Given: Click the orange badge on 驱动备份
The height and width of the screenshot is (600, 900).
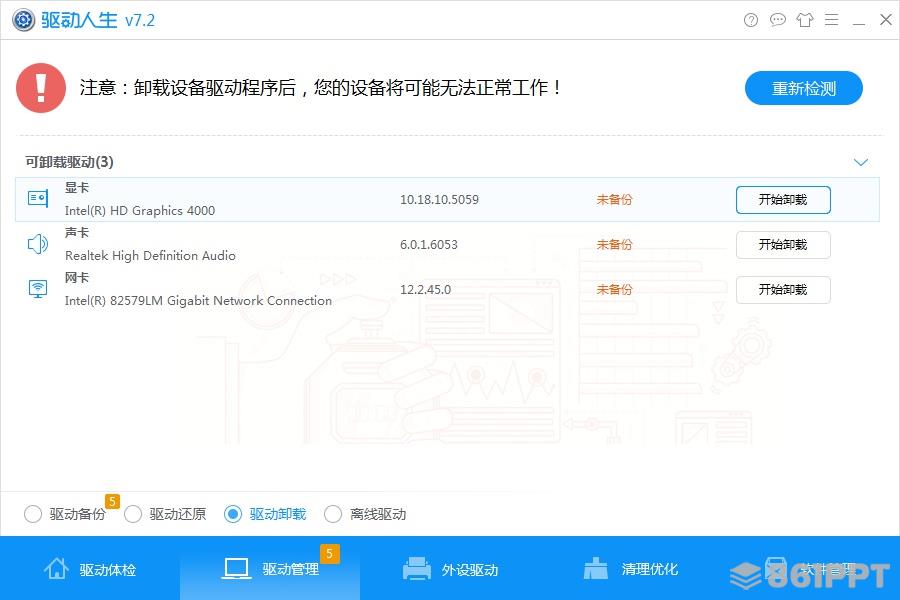Looking at the screenshot, I should pos(112,501).
